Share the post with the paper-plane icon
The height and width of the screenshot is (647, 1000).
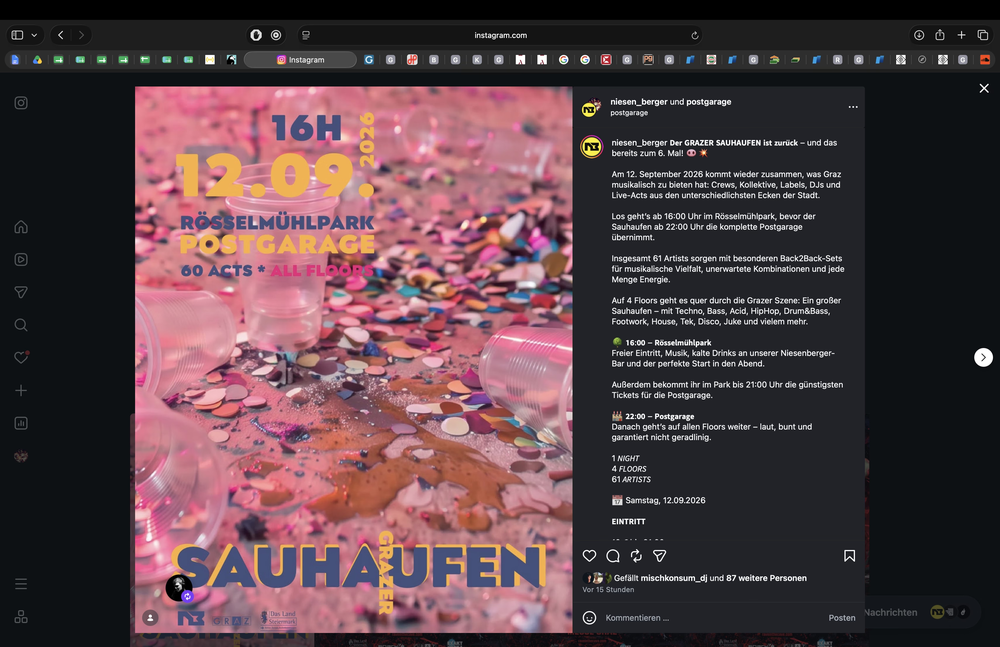tap(659, 556)
